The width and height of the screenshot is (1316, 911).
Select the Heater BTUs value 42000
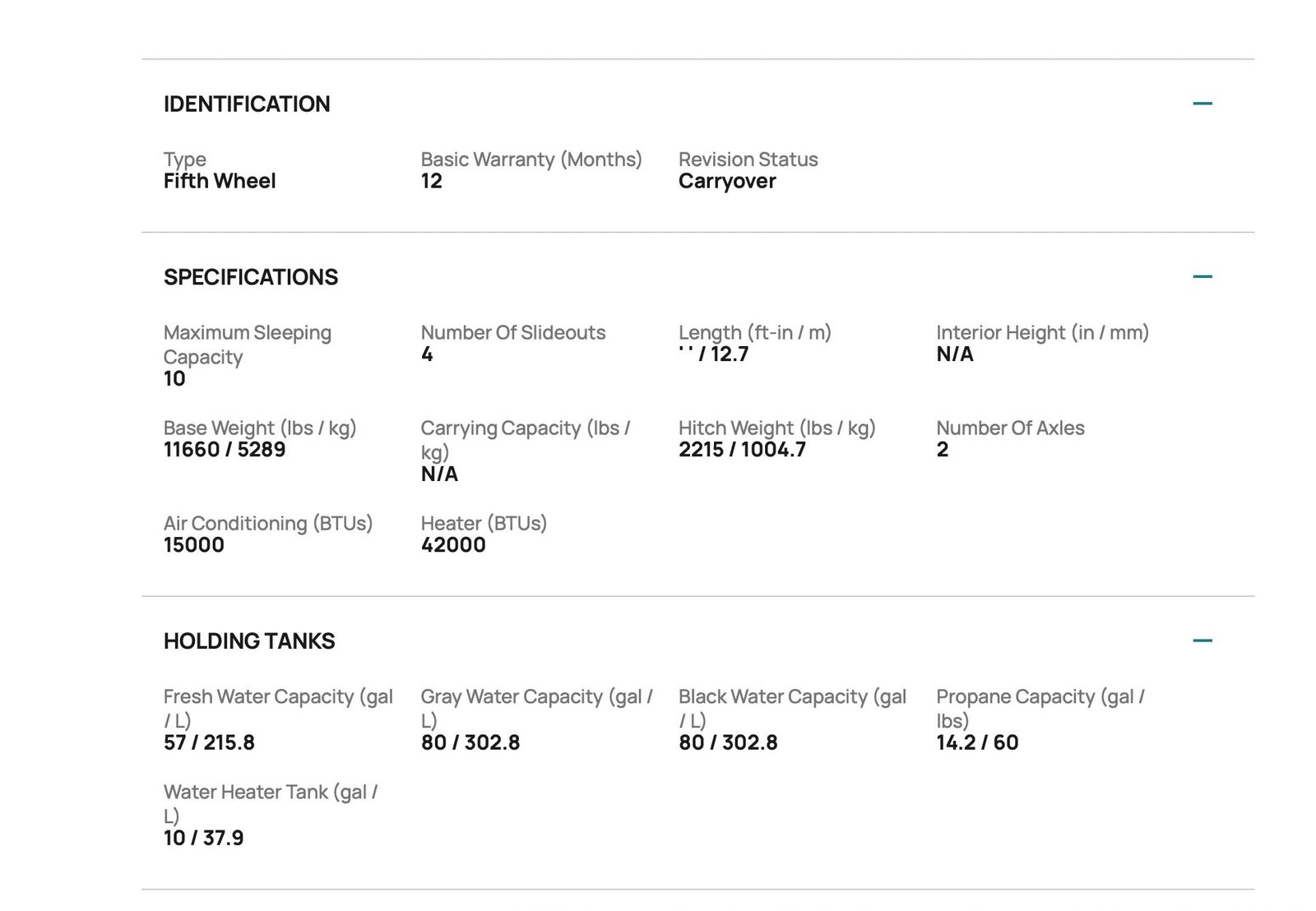point(453,545)
